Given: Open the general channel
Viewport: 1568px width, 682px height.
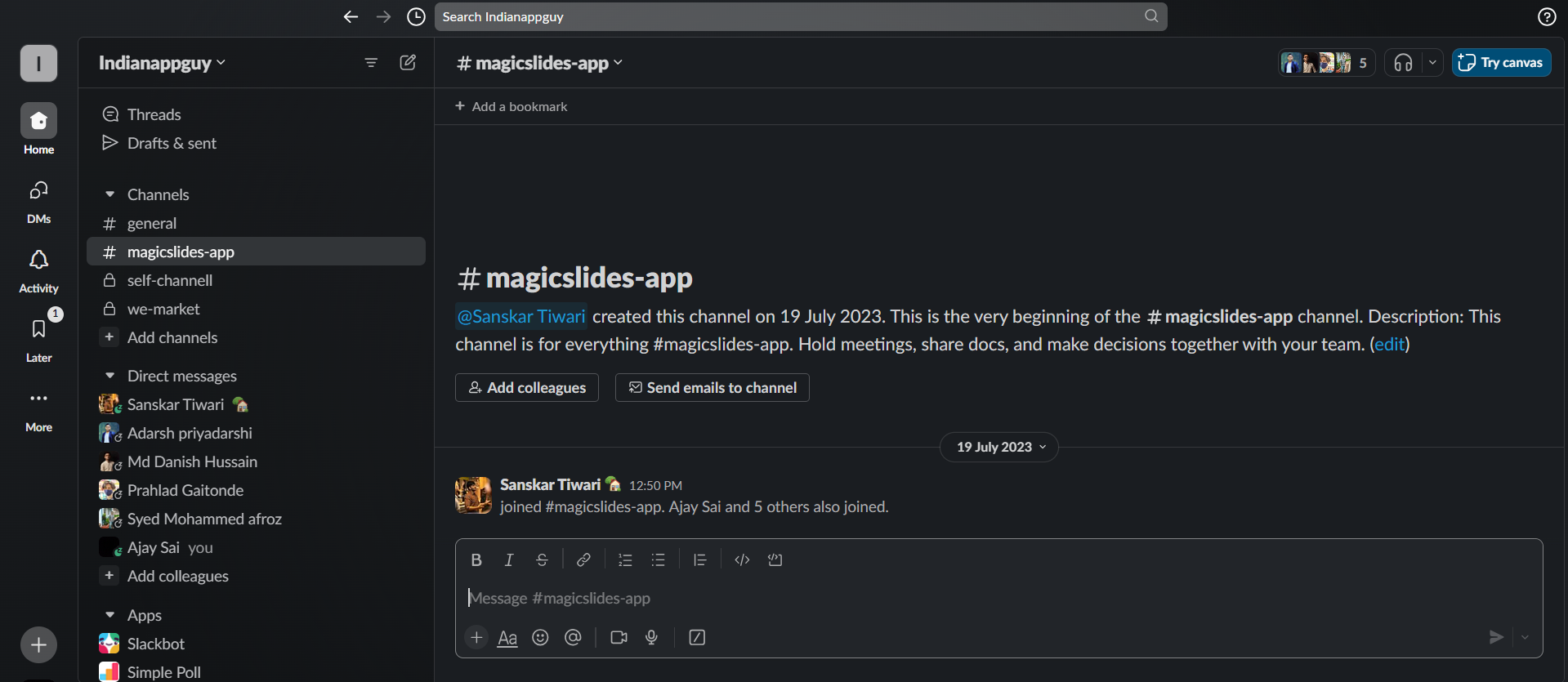Looking at the screenshot, I should (256, 223).
